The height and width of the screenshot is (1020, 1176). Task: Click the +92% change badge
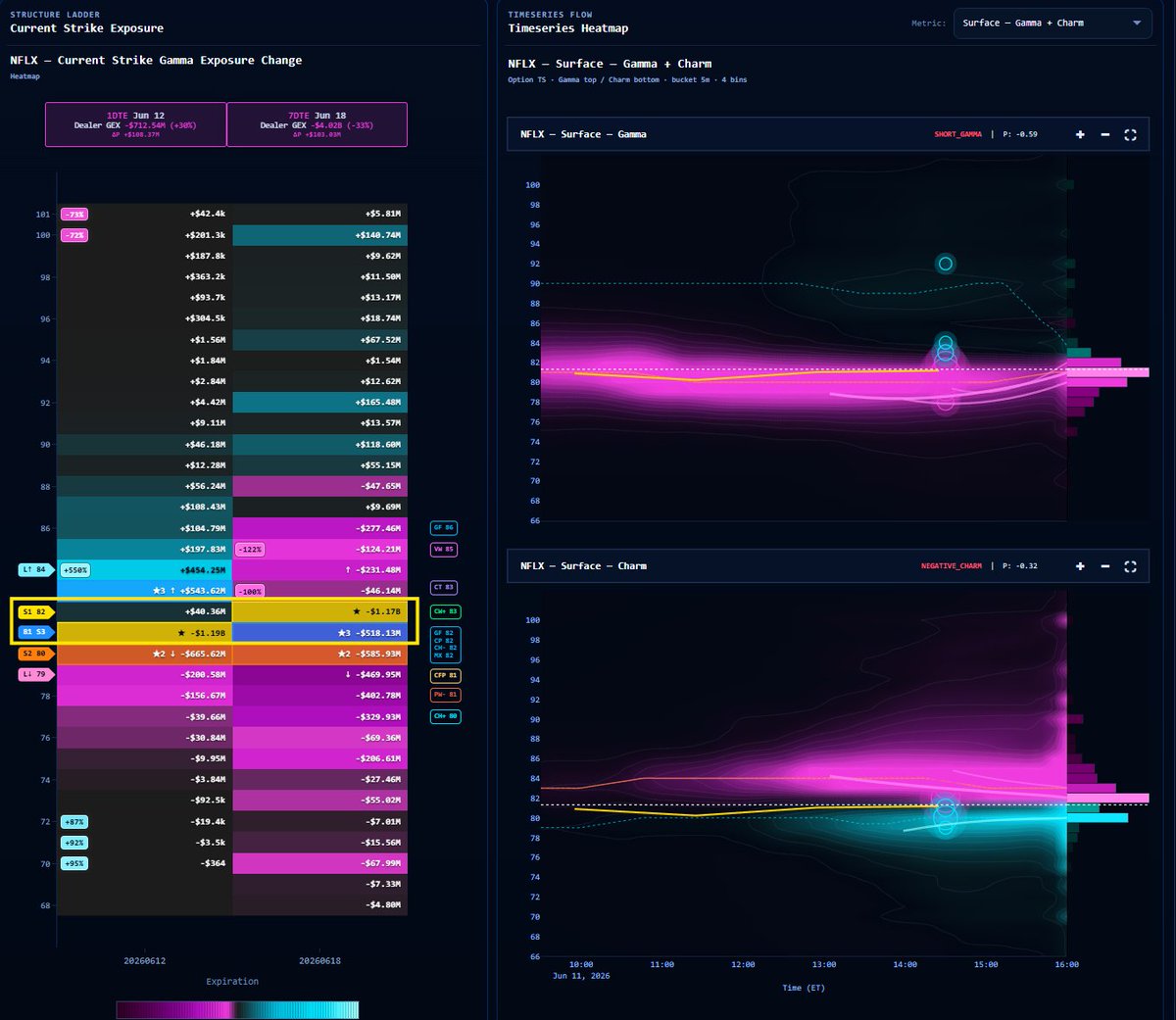(x=74, y=843)
